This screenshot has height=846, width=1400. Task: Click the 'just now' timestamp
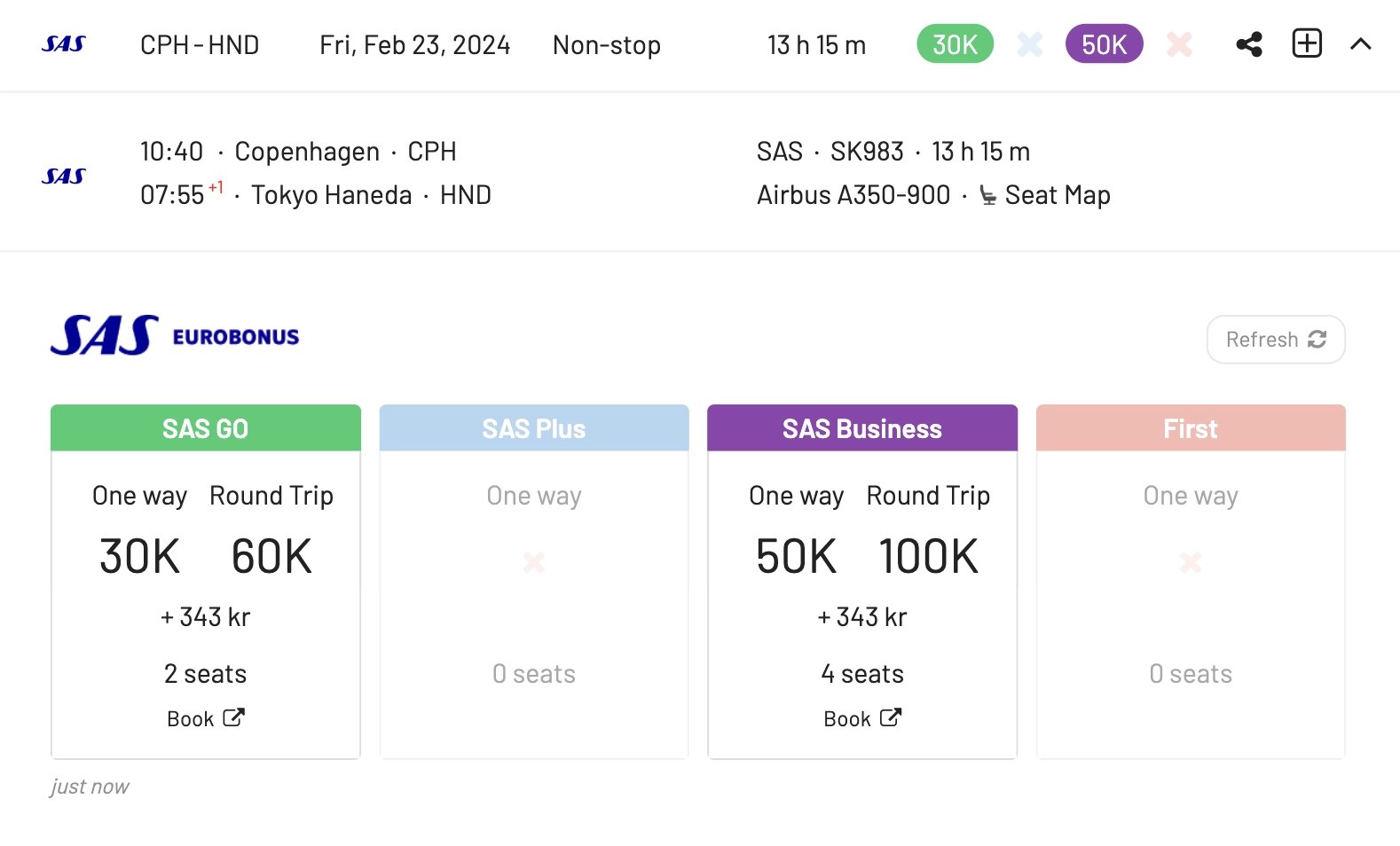pyautogui.click(x=90, y=787)
